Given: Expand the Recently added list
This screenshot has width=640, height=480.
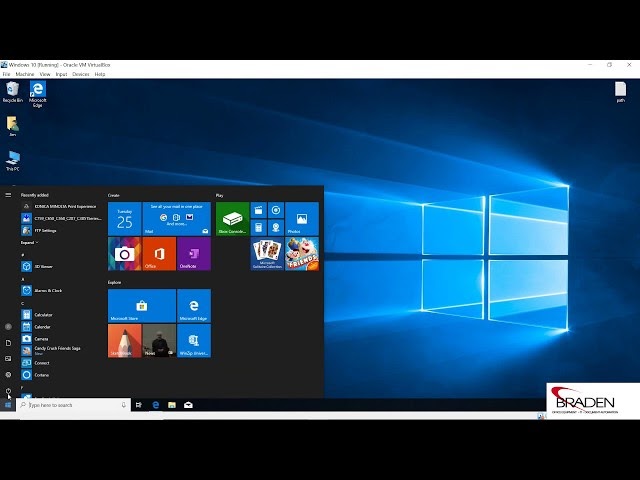Looking at the screenshot, I should click(29, 242).
